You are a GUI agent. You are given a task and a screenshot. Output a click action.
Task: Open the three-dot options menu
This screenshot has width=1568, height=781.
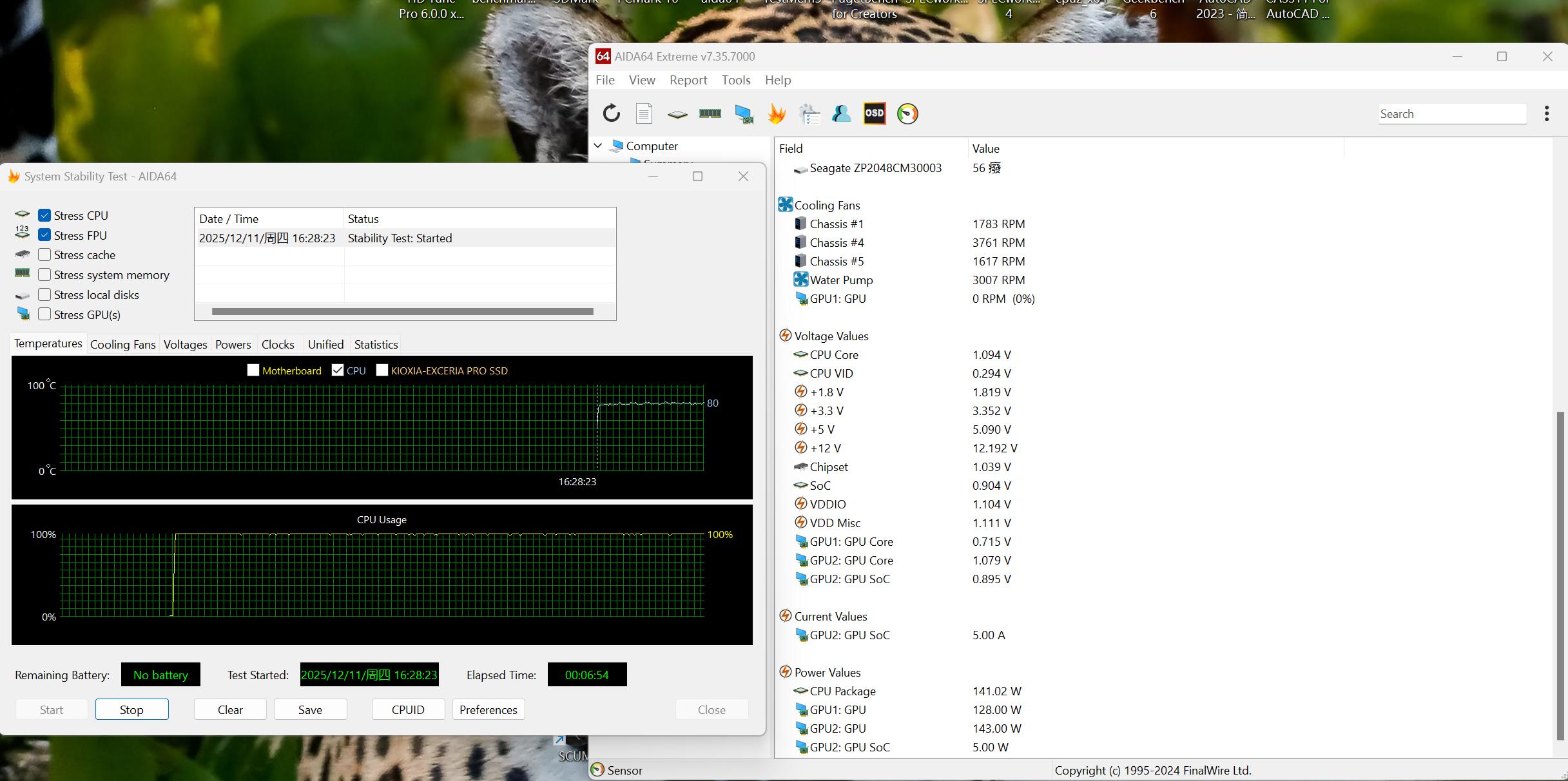(x=1546, y=114)
